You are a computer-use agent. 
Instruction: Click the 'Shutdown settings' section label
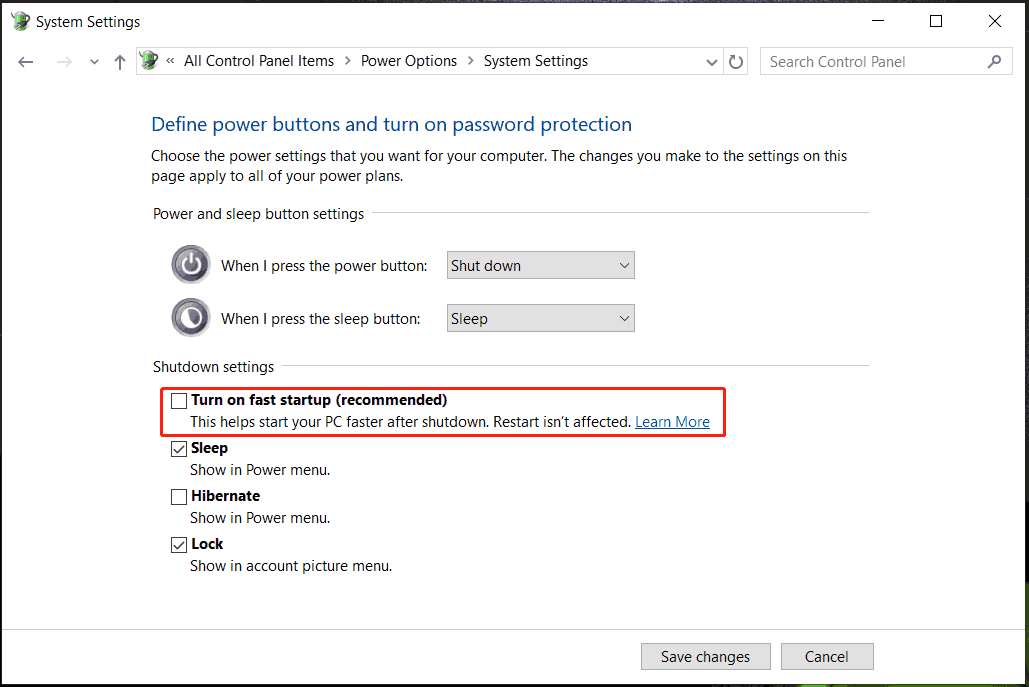pyautogui.click(x=213, y=367)
